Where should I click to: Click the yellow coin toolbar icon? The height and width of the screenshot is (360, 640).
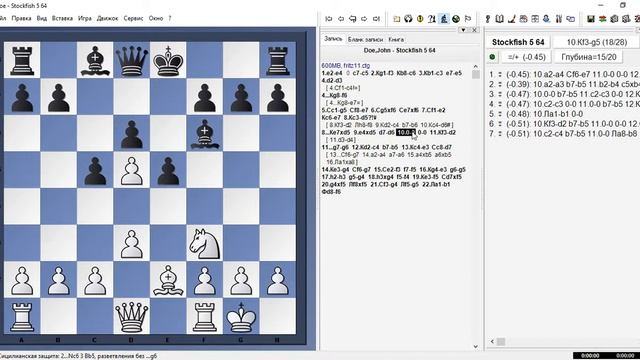420,19
